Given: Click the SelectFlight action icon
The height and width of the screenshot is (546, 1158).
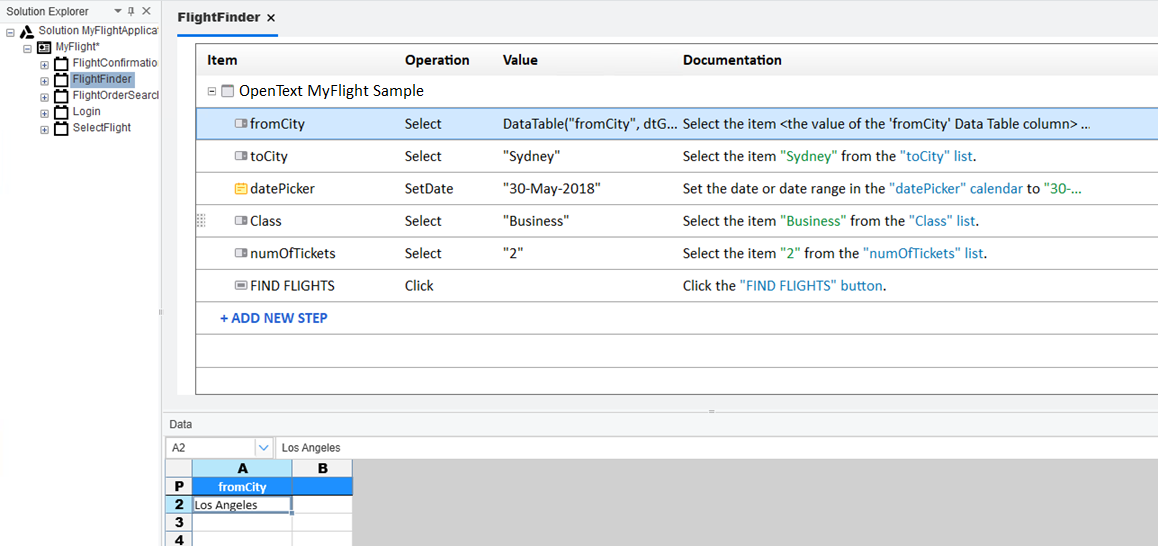Looking at the screenshot, I should tap(61, 128).
